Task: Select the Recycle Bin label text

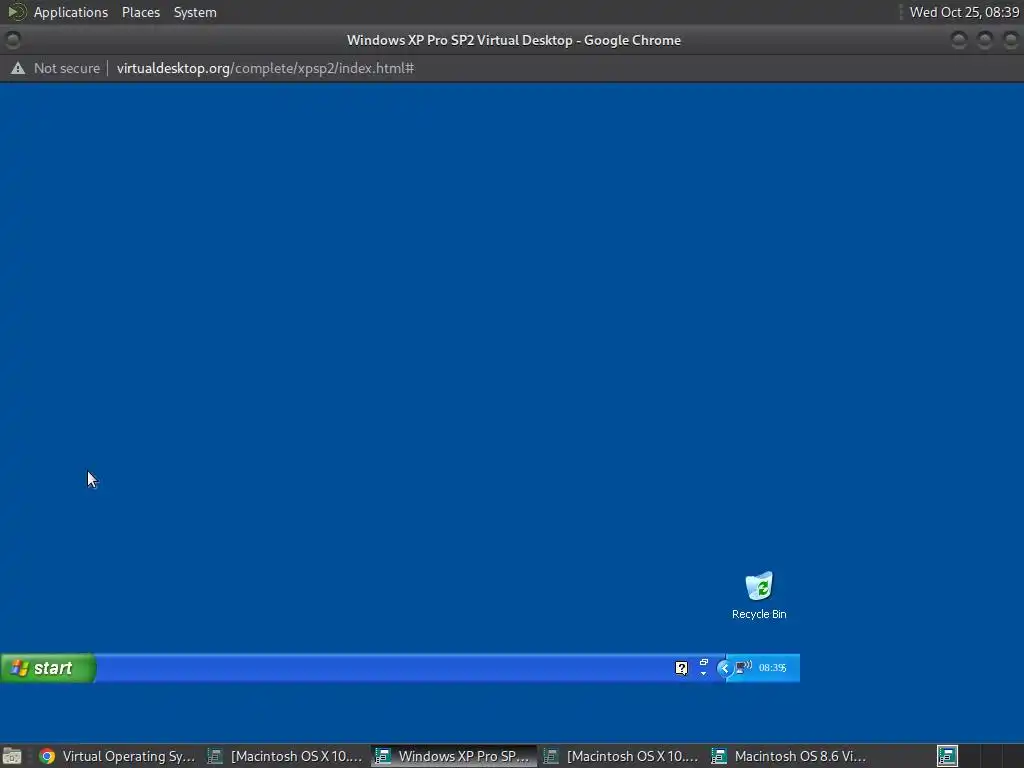Action: pyautogui.click(x=759, y=615)
